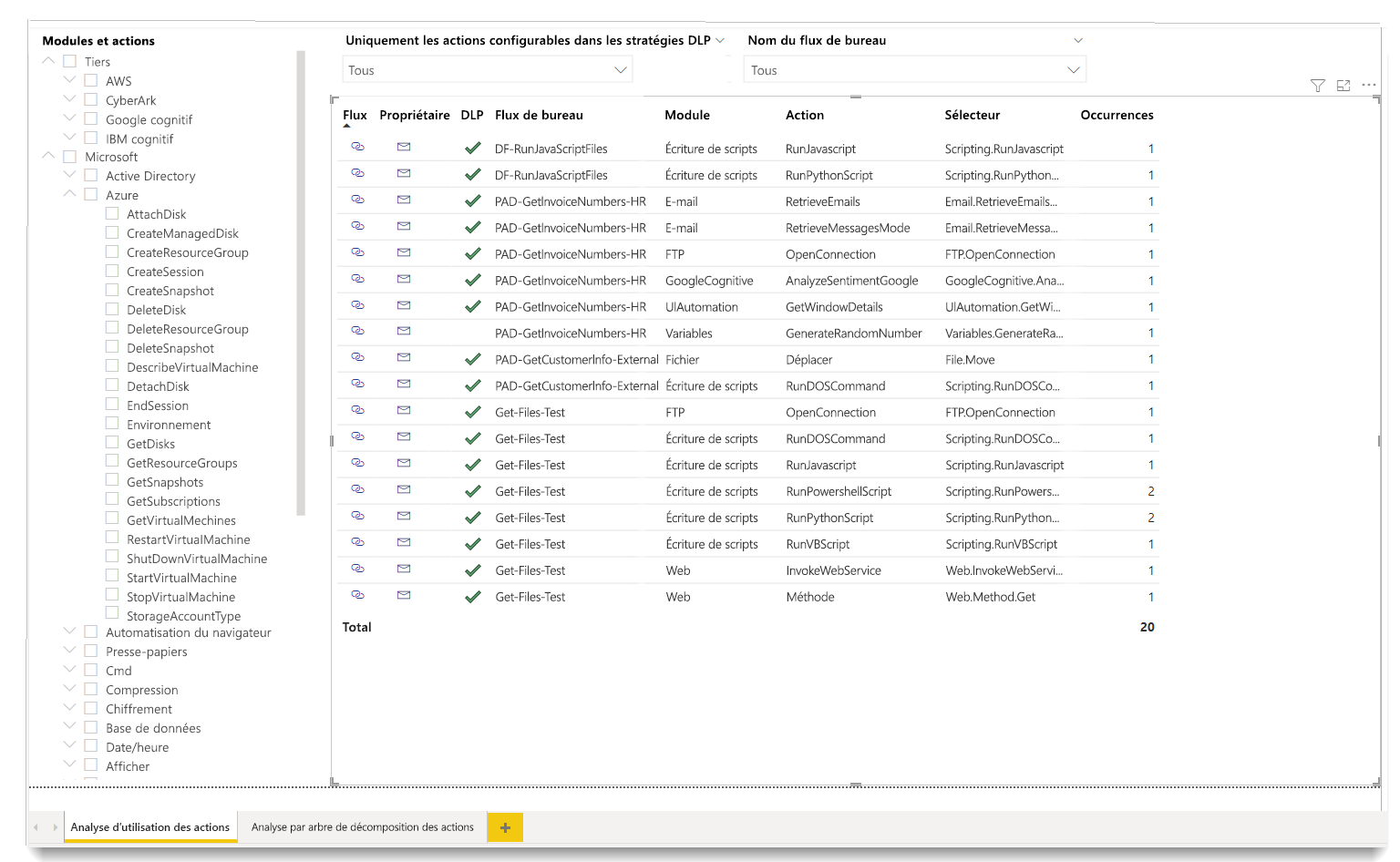Click owner mail icon in RetrieveEmails row
The width and height of the screenshot is (1400, 862).
point(404,200)
